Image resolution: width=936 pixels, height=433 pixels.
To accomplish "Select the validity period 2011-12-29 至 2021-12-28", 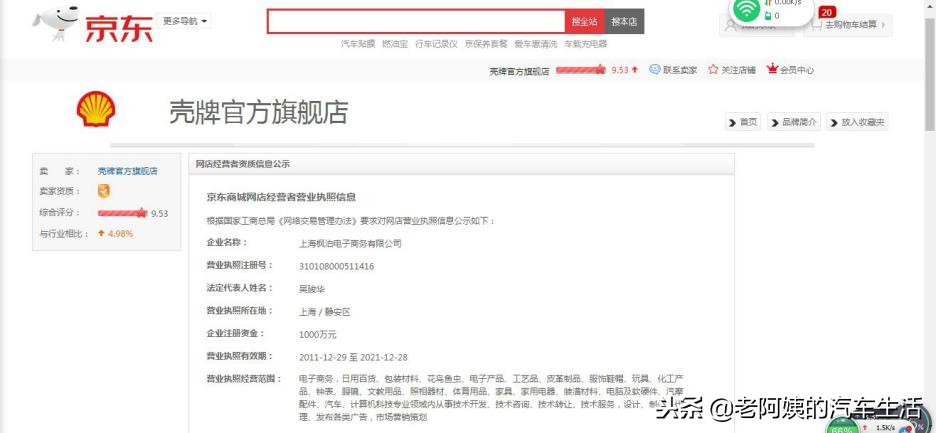I will (353, 357).
